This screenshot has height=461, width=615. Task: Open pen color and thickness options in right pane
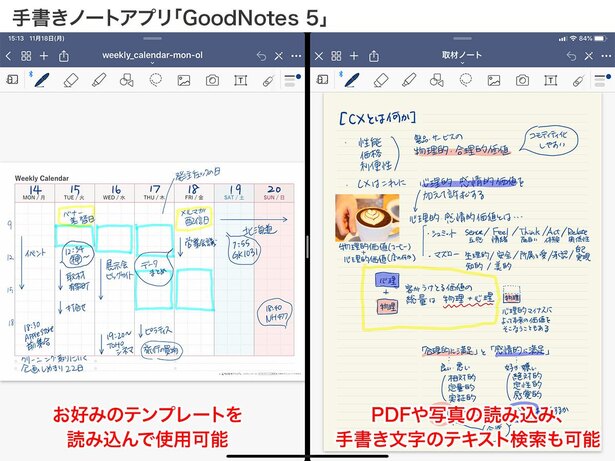tap(602, 80)
